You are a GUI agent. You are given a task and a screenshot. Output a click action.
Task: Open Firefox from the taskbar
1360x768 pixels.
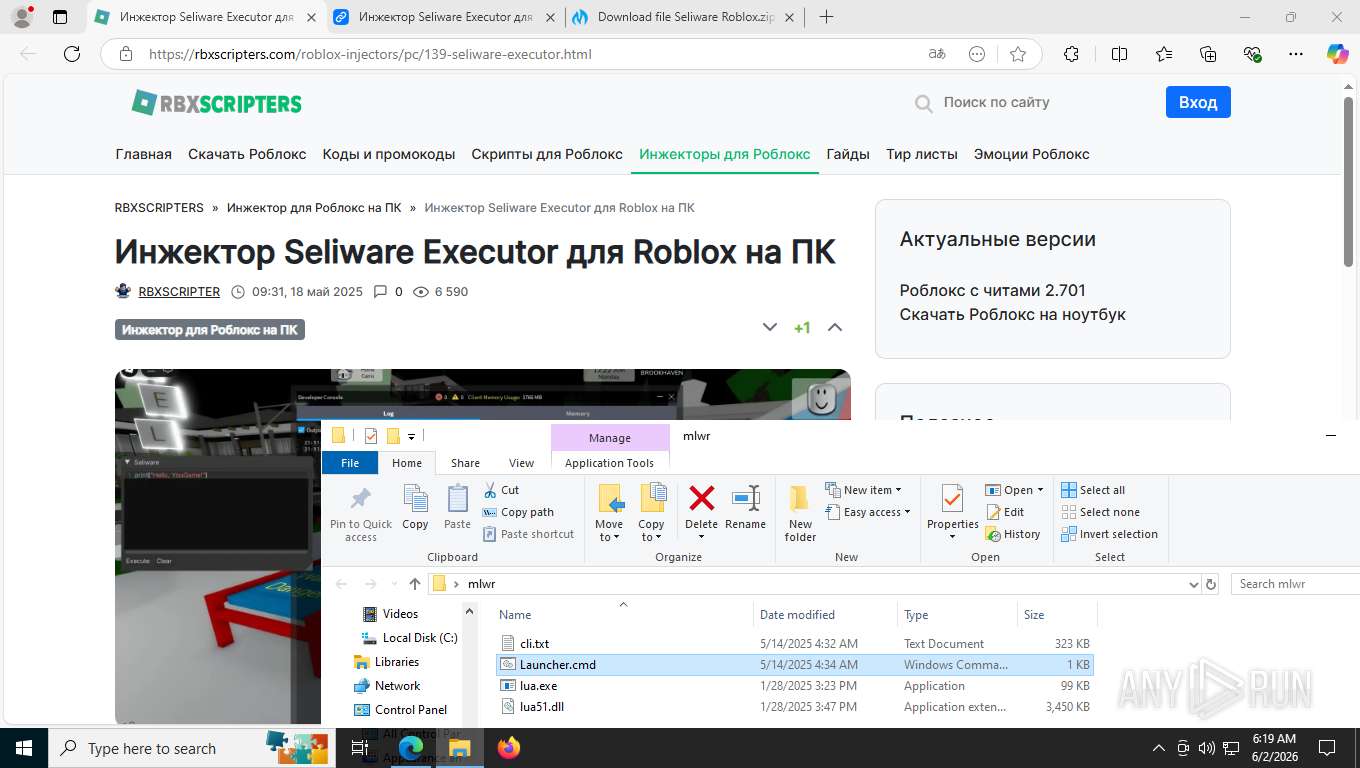(509, 748)
